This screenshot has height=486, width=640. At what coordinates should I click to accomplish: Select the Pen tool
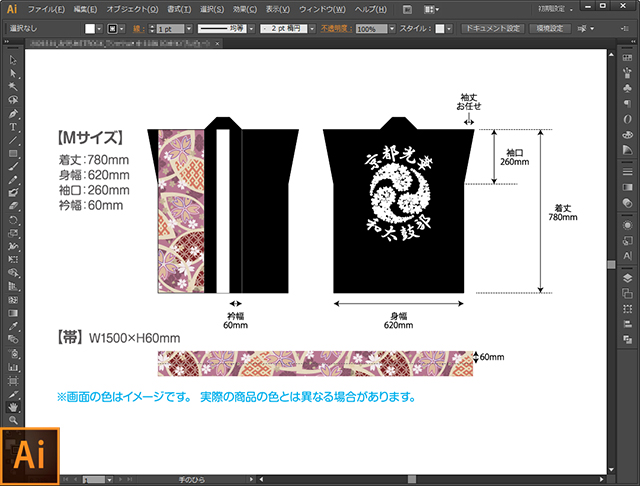[x=13, y=113]
